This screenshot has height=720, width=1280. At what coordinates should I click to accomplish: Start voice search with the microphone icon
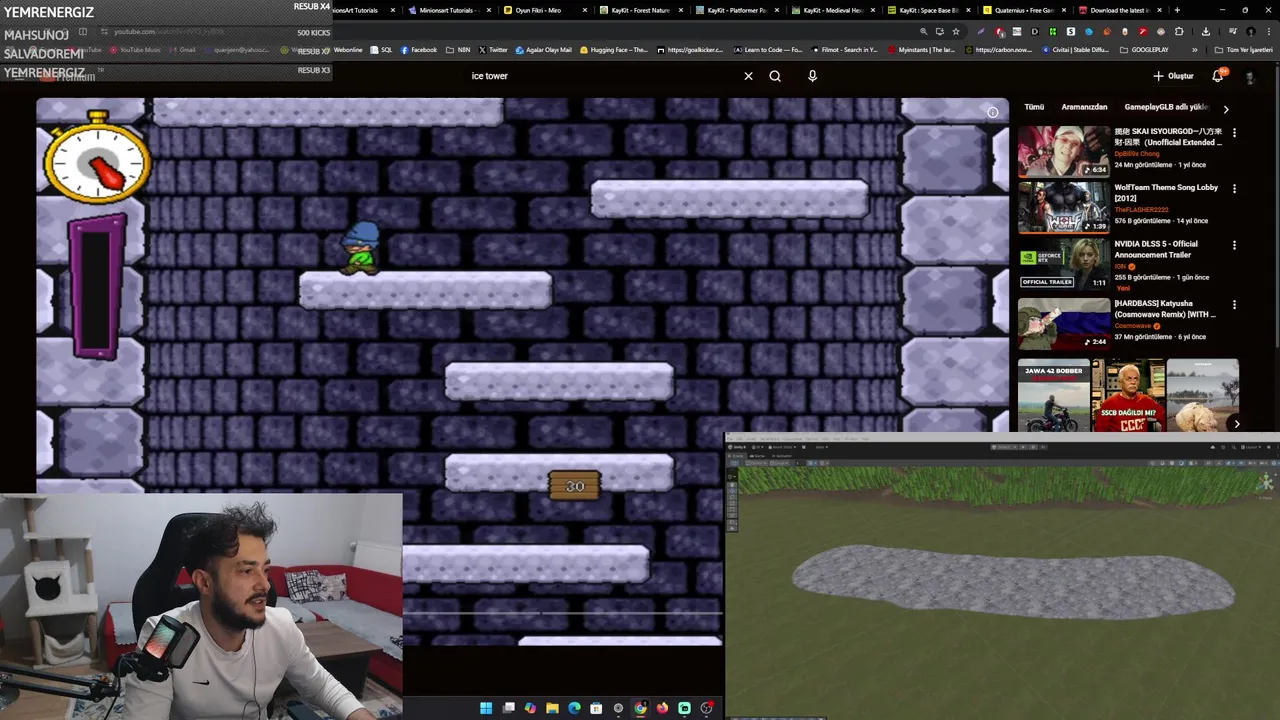pyautogui.click(x=812, y=76)
